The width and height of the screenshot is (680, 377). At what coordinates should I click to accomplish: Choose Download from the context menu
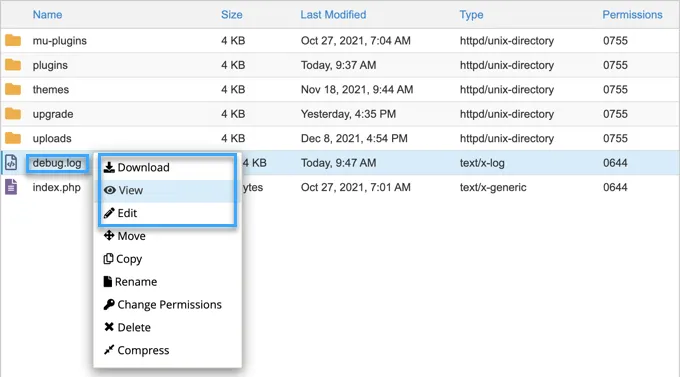pos(167,167)
